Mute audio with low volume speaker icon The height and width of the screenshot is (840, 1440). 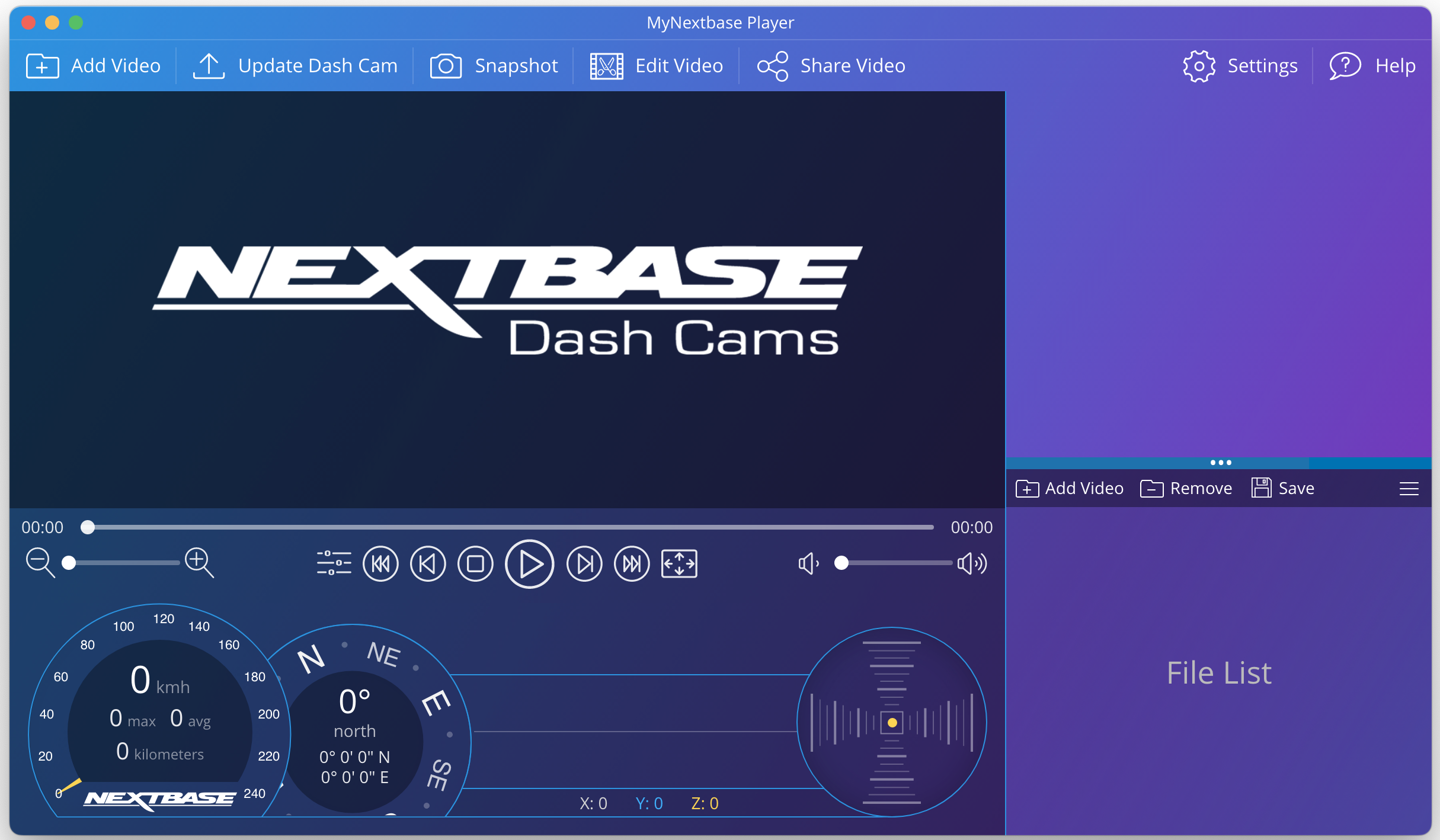[808, 563]
